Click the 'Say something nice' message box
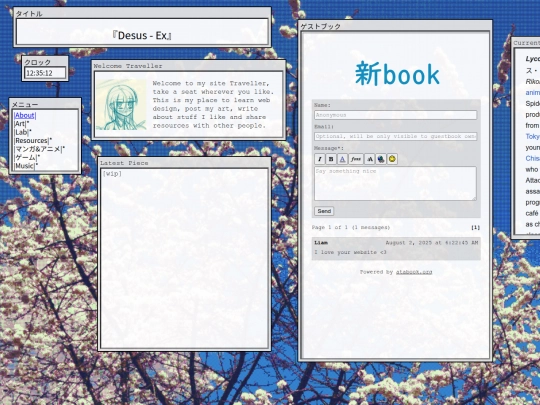This screenshot has width=540, height=405. (x=395, y=184)
